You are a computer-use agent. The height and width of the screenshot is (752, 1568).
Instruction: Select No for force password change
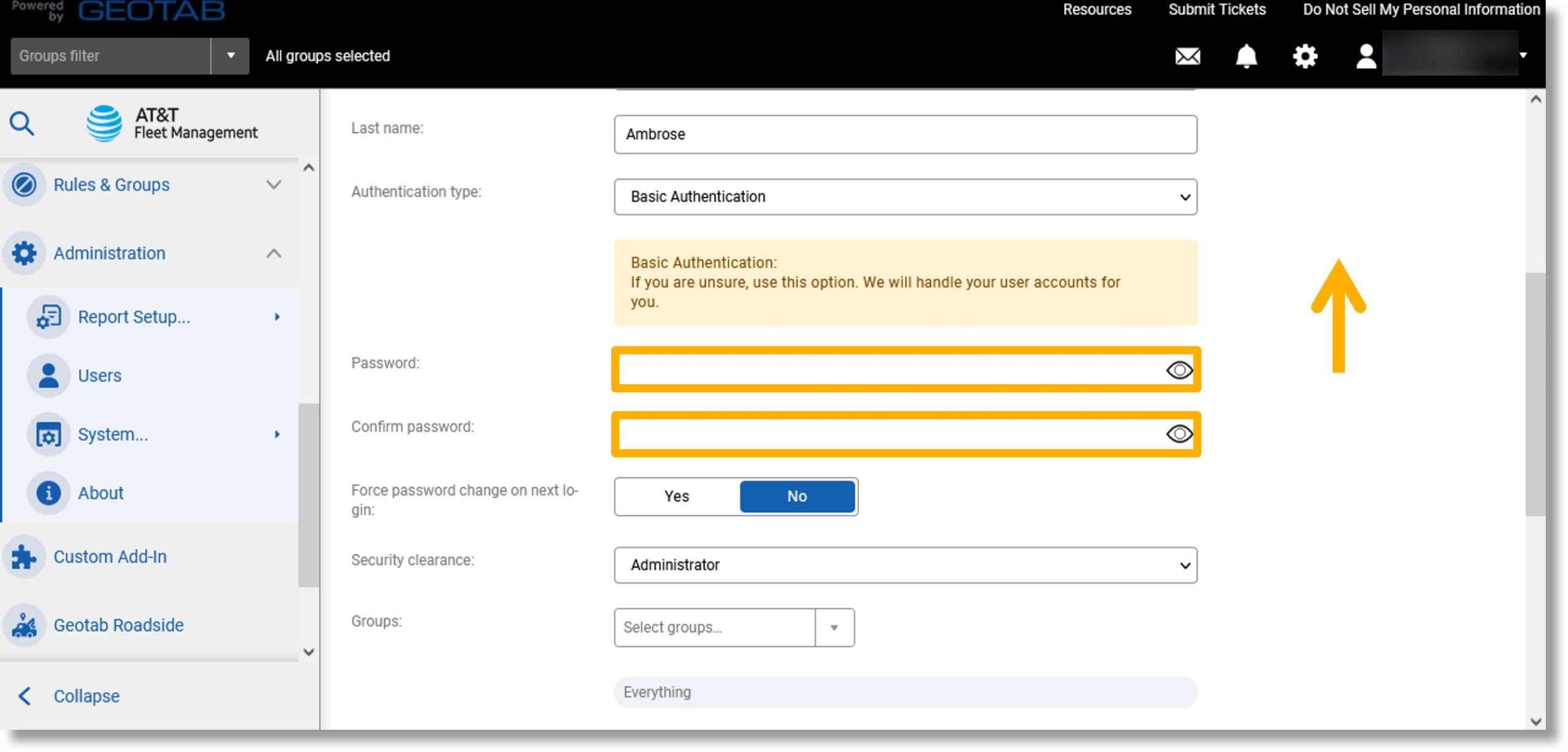[x=797, y=496]
